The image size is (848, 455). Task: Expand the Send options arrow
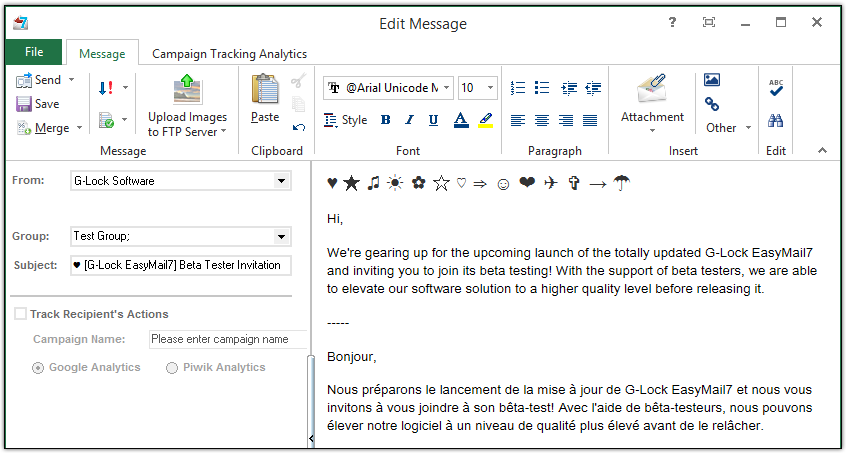(71, 80)
